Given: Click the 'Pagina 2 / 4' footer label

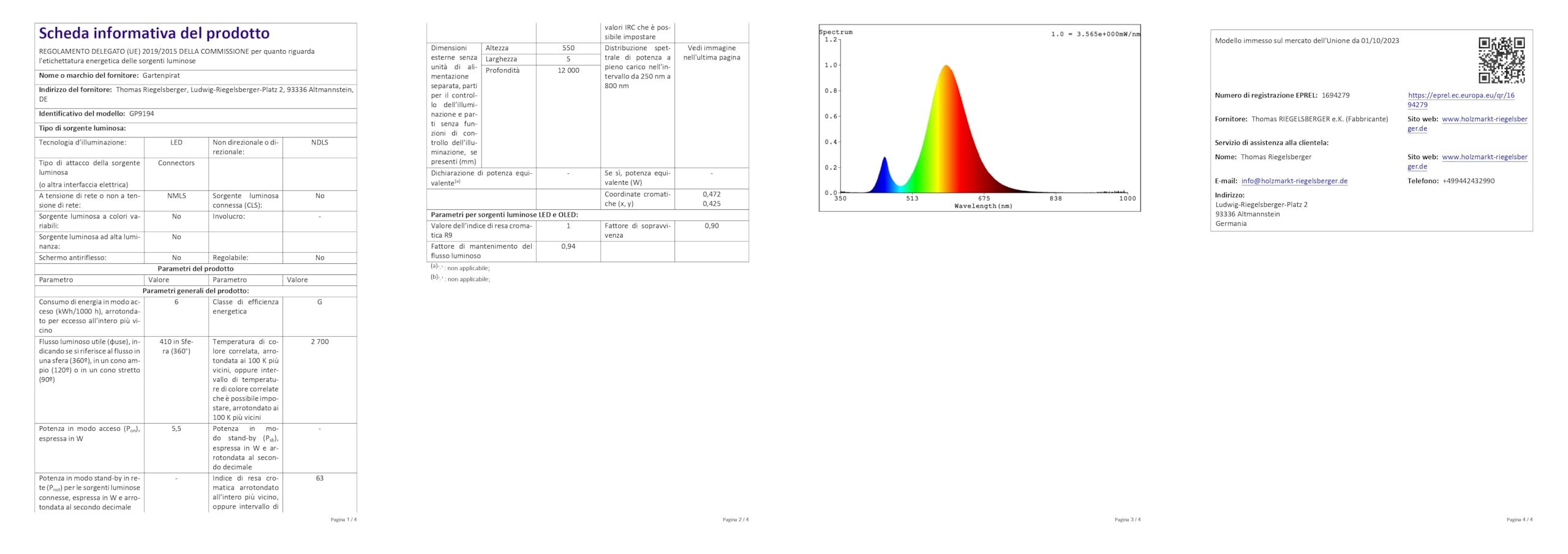Looking at the screenshot, I should (x=736, y=520).
